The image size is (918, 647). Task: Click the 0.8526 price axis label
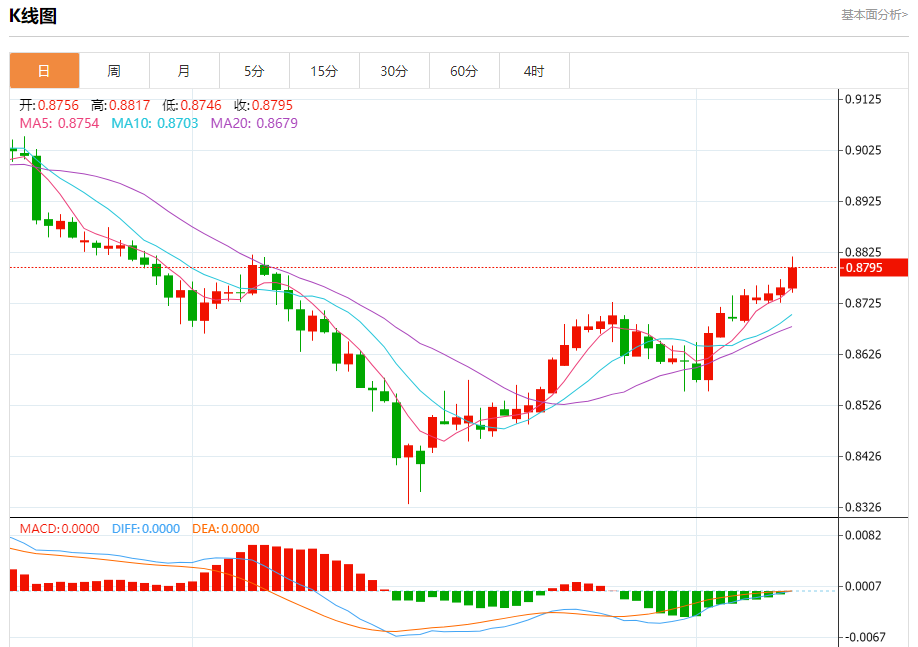863,405
